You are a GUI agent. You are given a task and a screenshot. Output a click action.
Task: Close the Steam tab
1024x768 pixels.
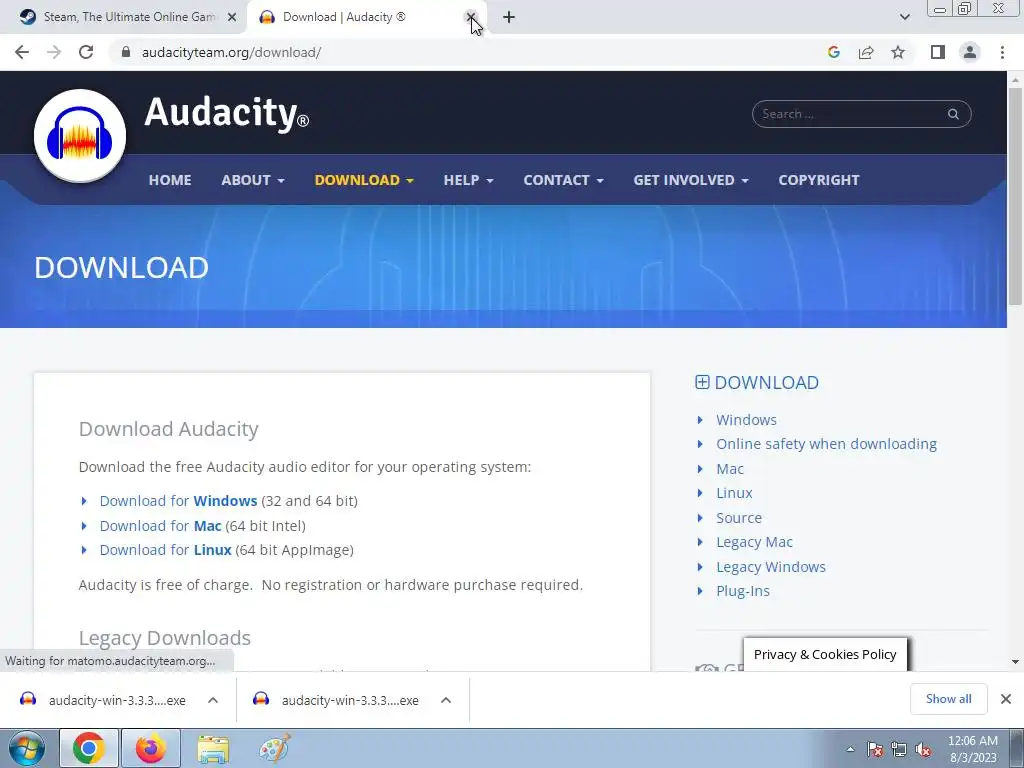(x=231, y=17)
